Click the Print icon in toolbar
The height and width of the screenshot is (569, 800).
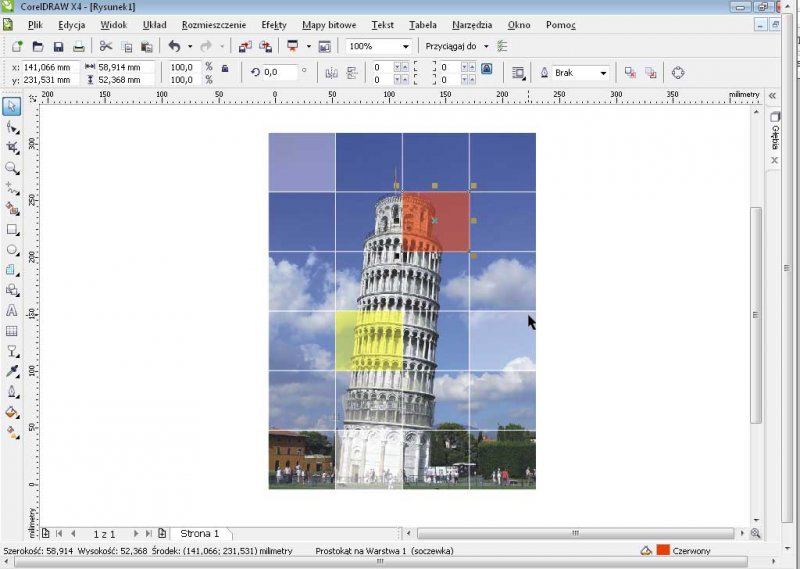pos(78,46)
